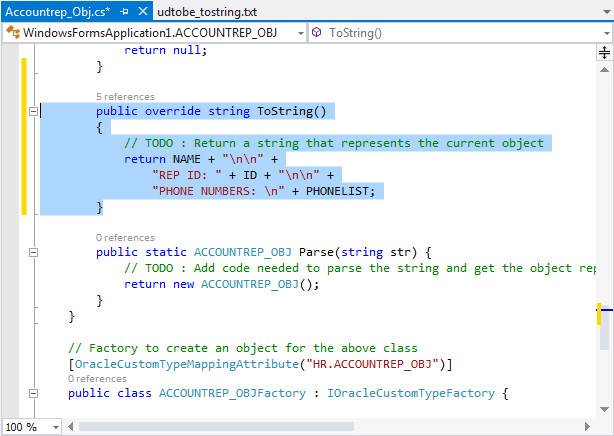The image size is (614, 436).
Task: Click the vertical scrollbar down arrow
Action: pyautogui.click(x=604, y=409)
